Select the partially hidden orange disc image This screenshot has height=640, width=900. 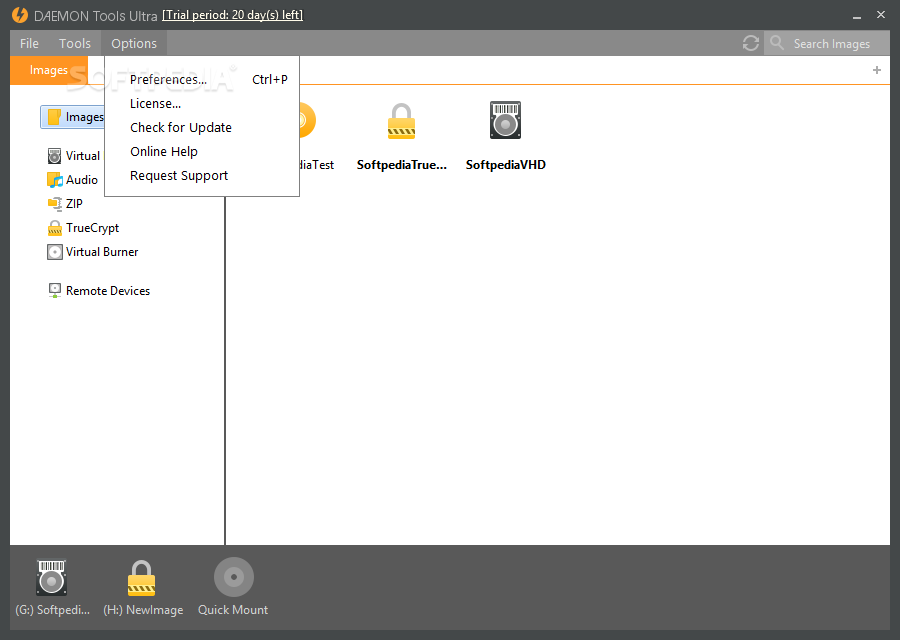[308, 120]
